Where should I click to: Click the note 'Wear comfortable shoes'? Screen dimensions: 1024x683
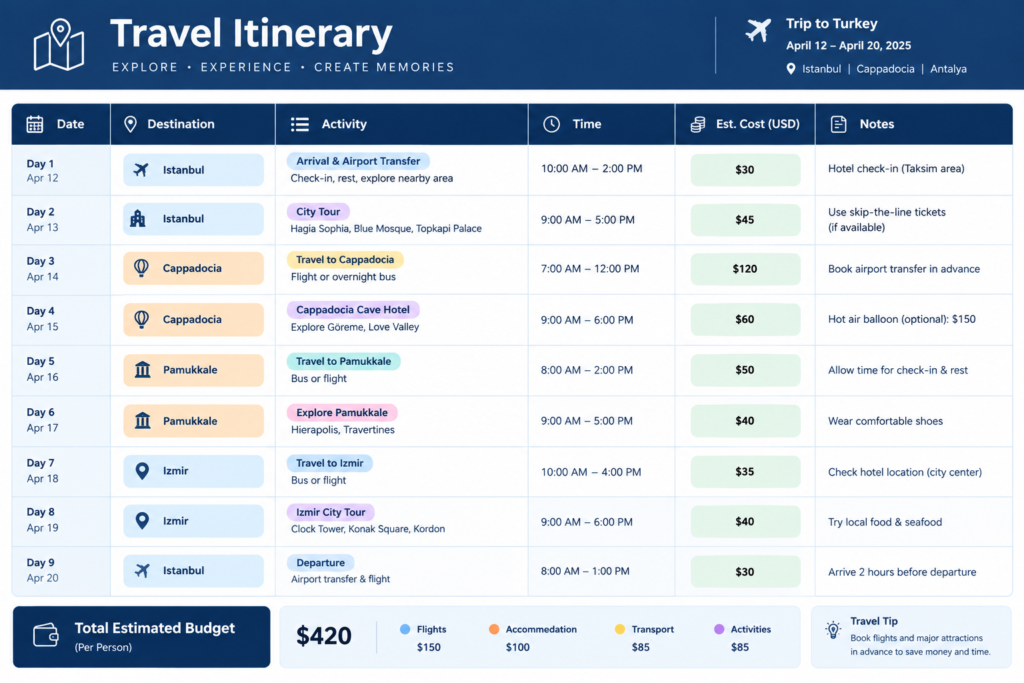[886, 421]
